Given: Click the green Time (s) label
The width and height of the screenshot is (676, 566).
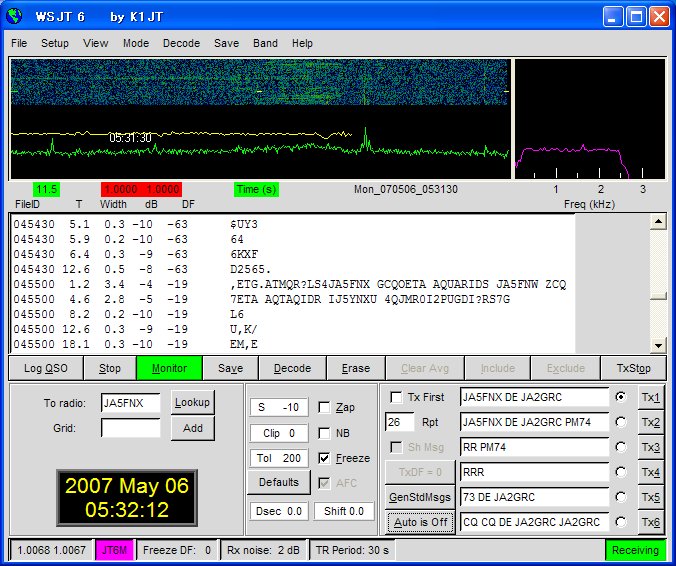Looking at the screenshot, I should (257, 189).
